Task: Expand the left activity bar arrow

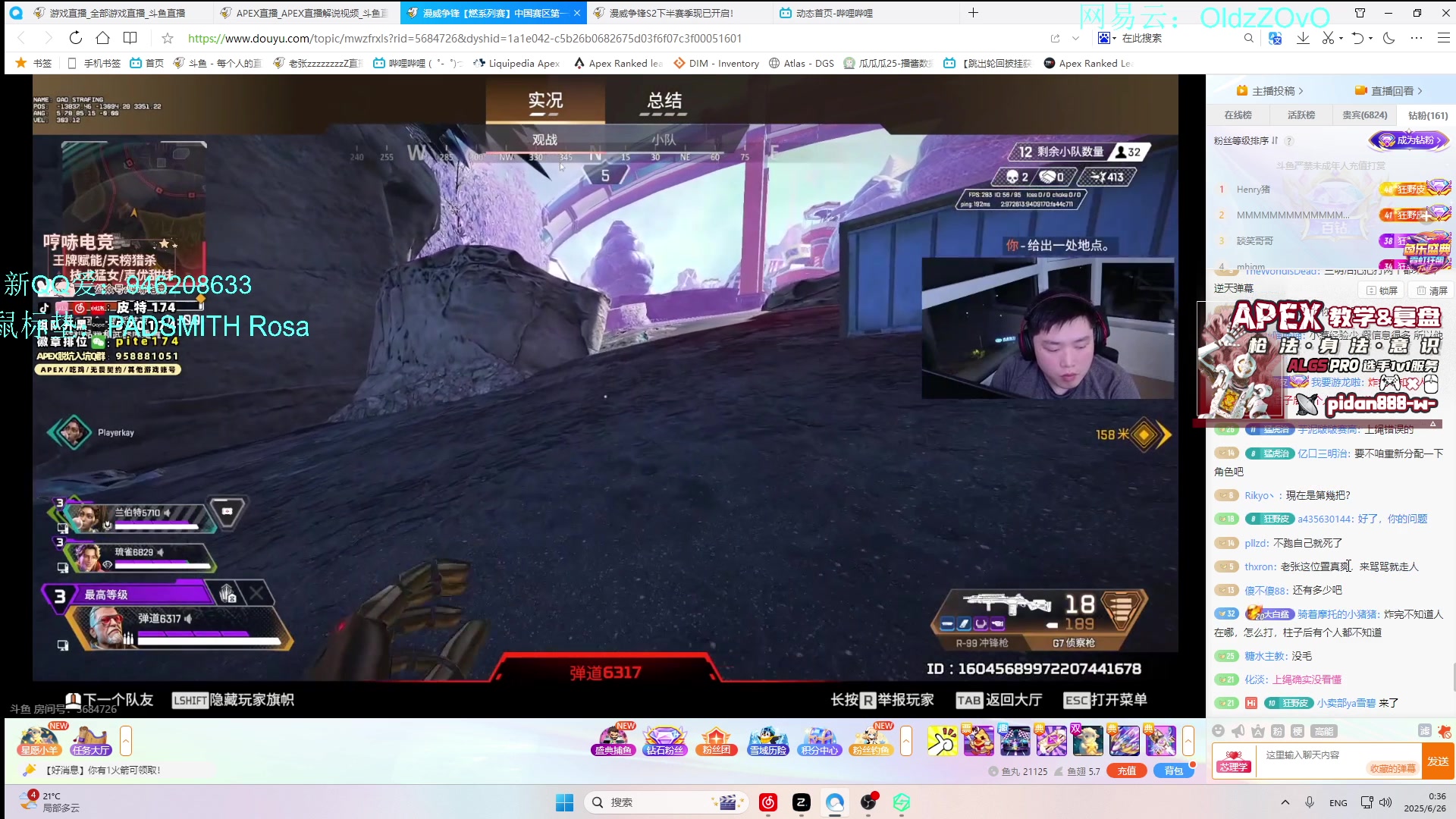Action: 126,741
